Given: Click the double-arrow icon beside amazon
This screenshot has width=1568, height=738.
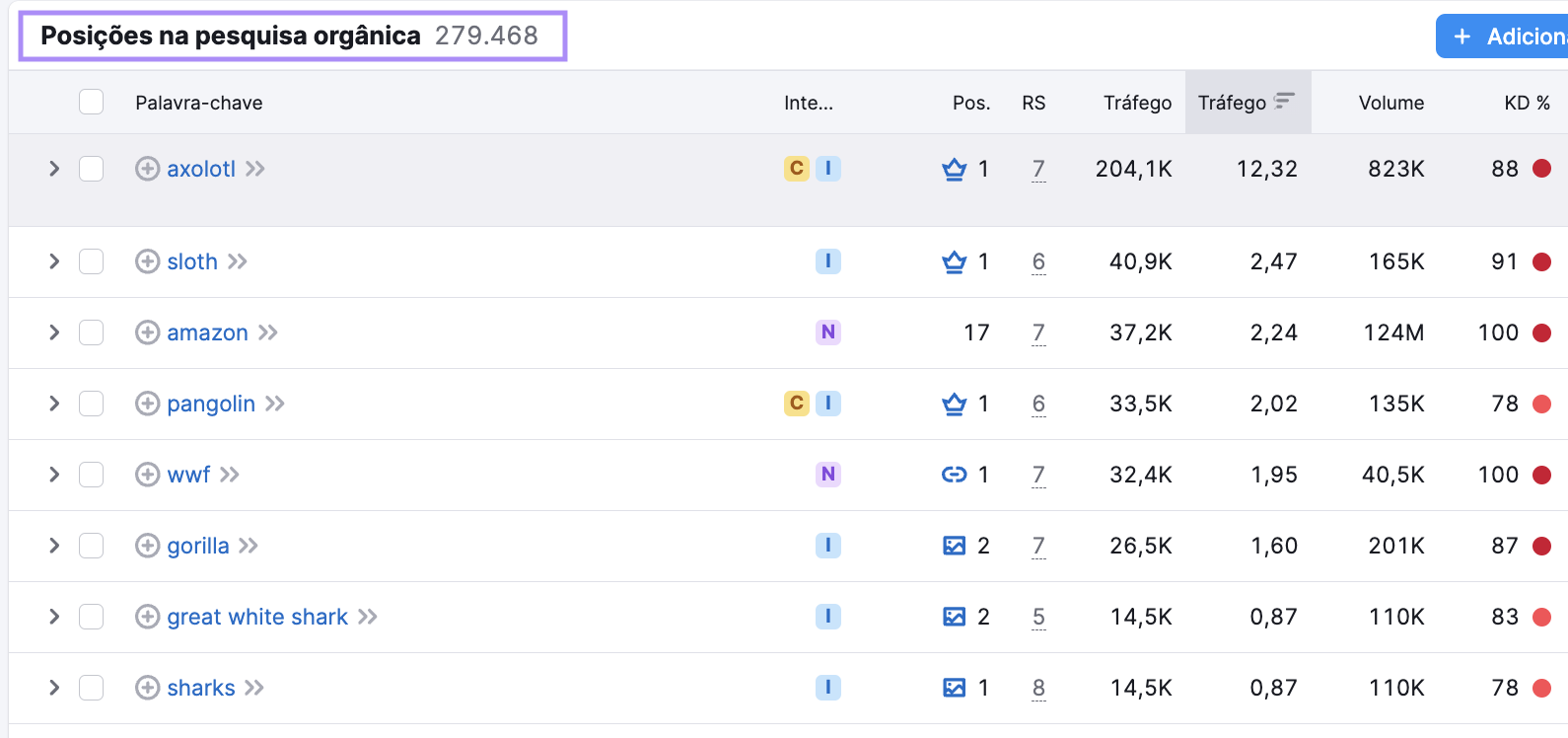Looking at the screenshot, I should pos(268,332).
